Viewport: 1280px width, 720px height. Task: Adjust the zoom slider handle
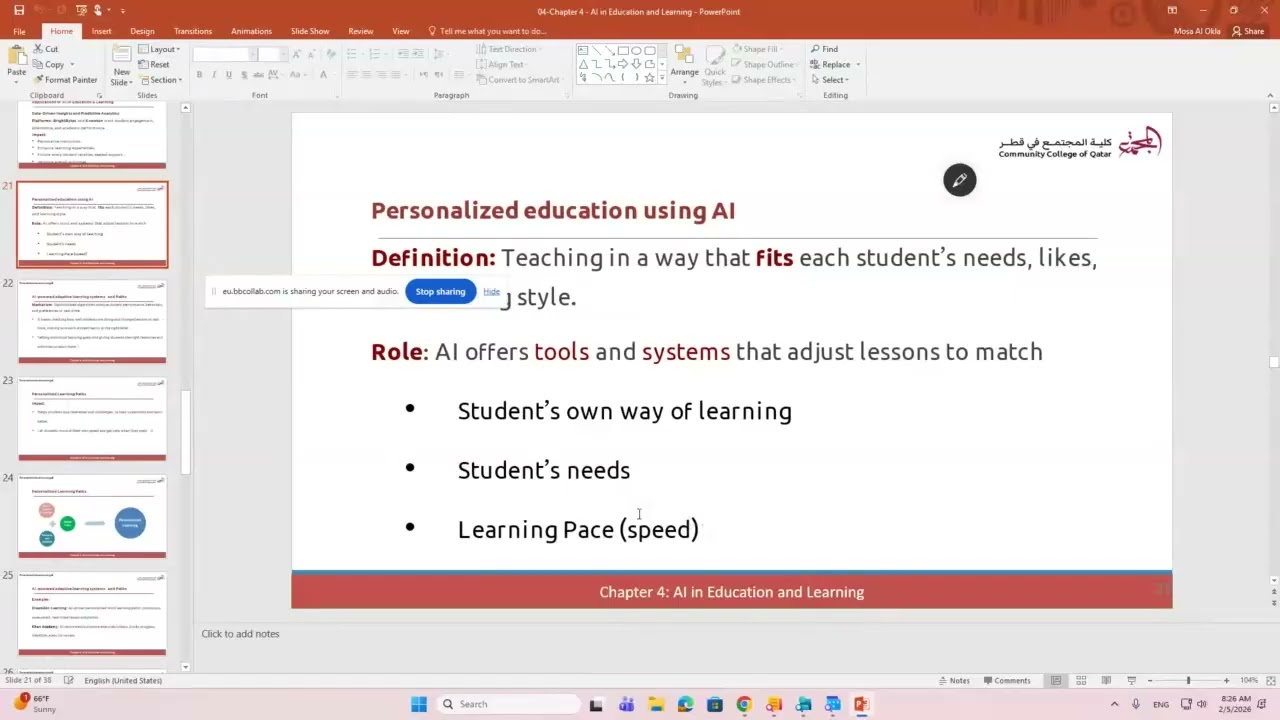(1188, 680)
